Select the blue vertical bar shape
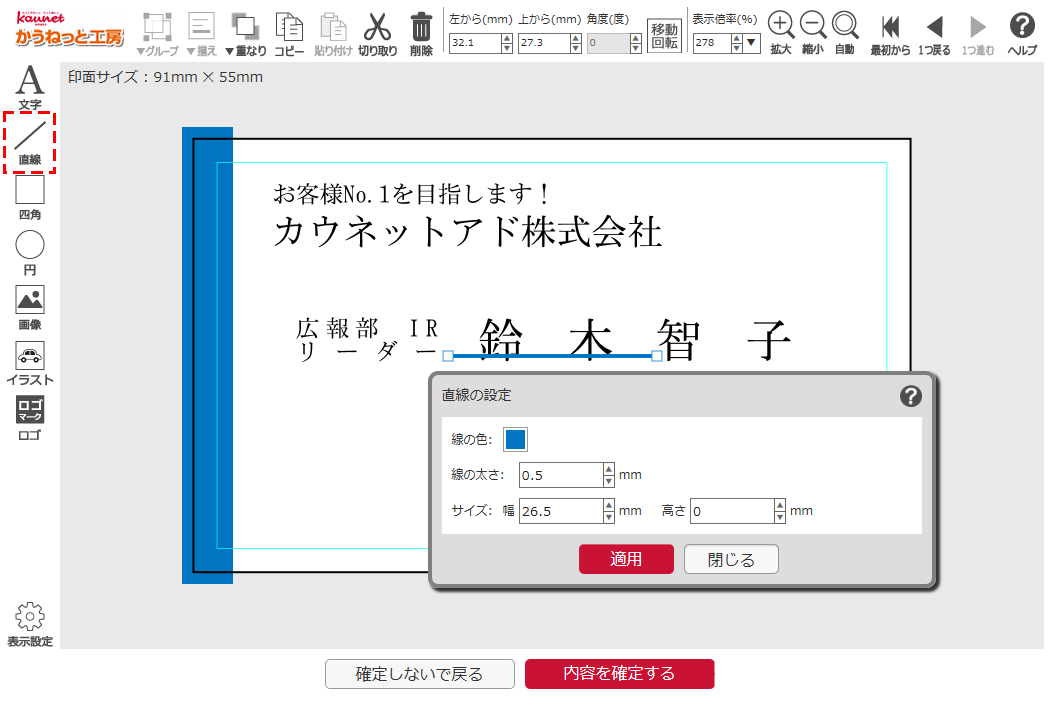The width and height of the screenshot is (1049, 707). point(207,355)
